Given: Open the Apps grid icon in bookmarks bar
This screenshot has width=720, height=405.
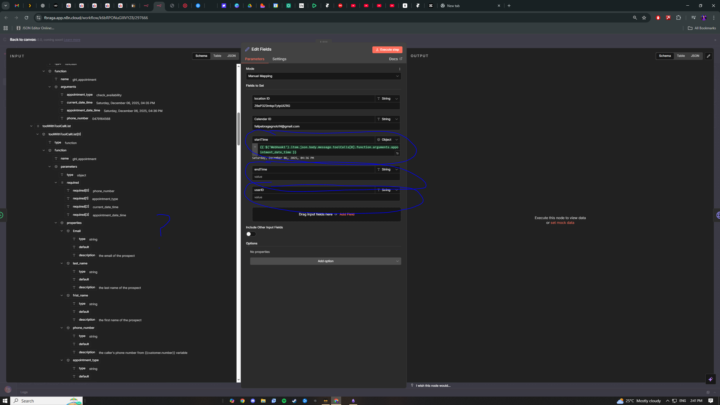Looking at the screenshot, I should pyautogui.click(x=6, y=28).
